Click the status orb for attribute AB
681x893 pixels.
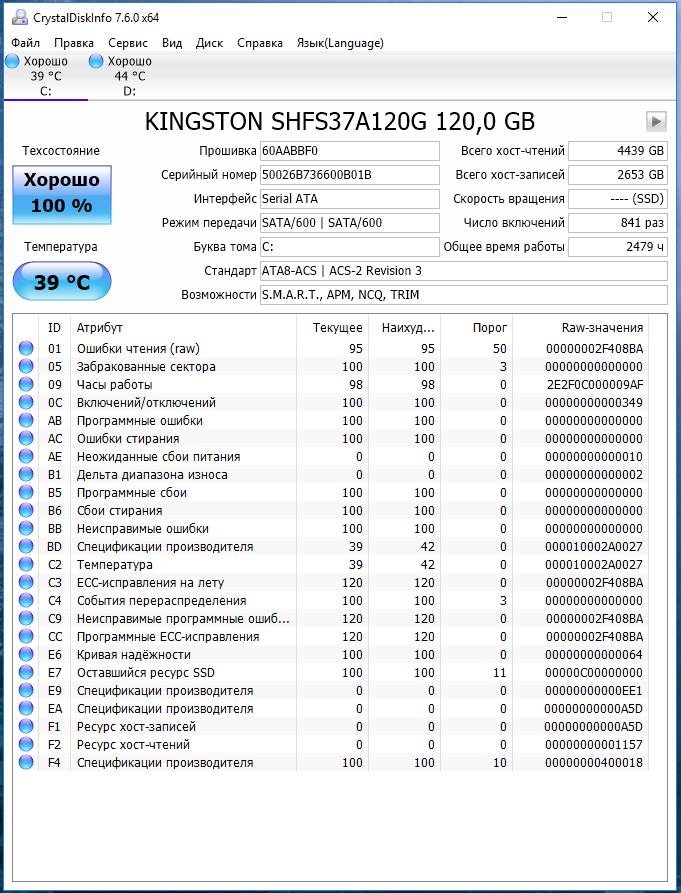point(26,420)
